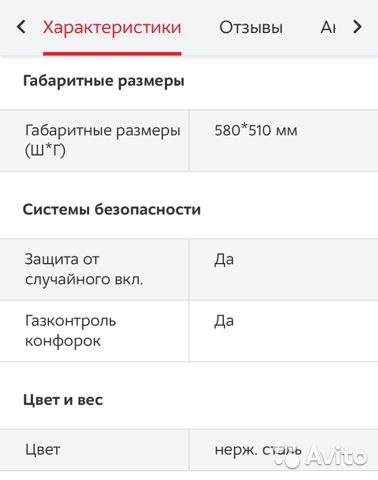Click the Цвет row label

tap(43, 450)
